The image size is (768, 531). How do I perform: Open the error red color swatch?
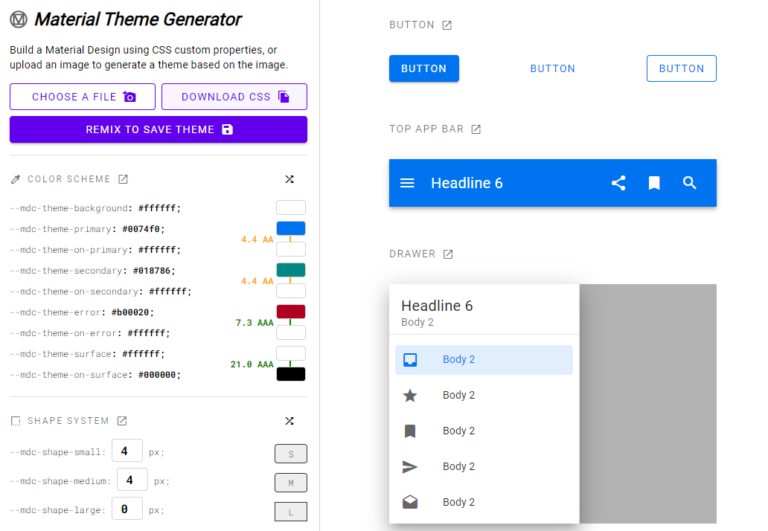[291, 312]
